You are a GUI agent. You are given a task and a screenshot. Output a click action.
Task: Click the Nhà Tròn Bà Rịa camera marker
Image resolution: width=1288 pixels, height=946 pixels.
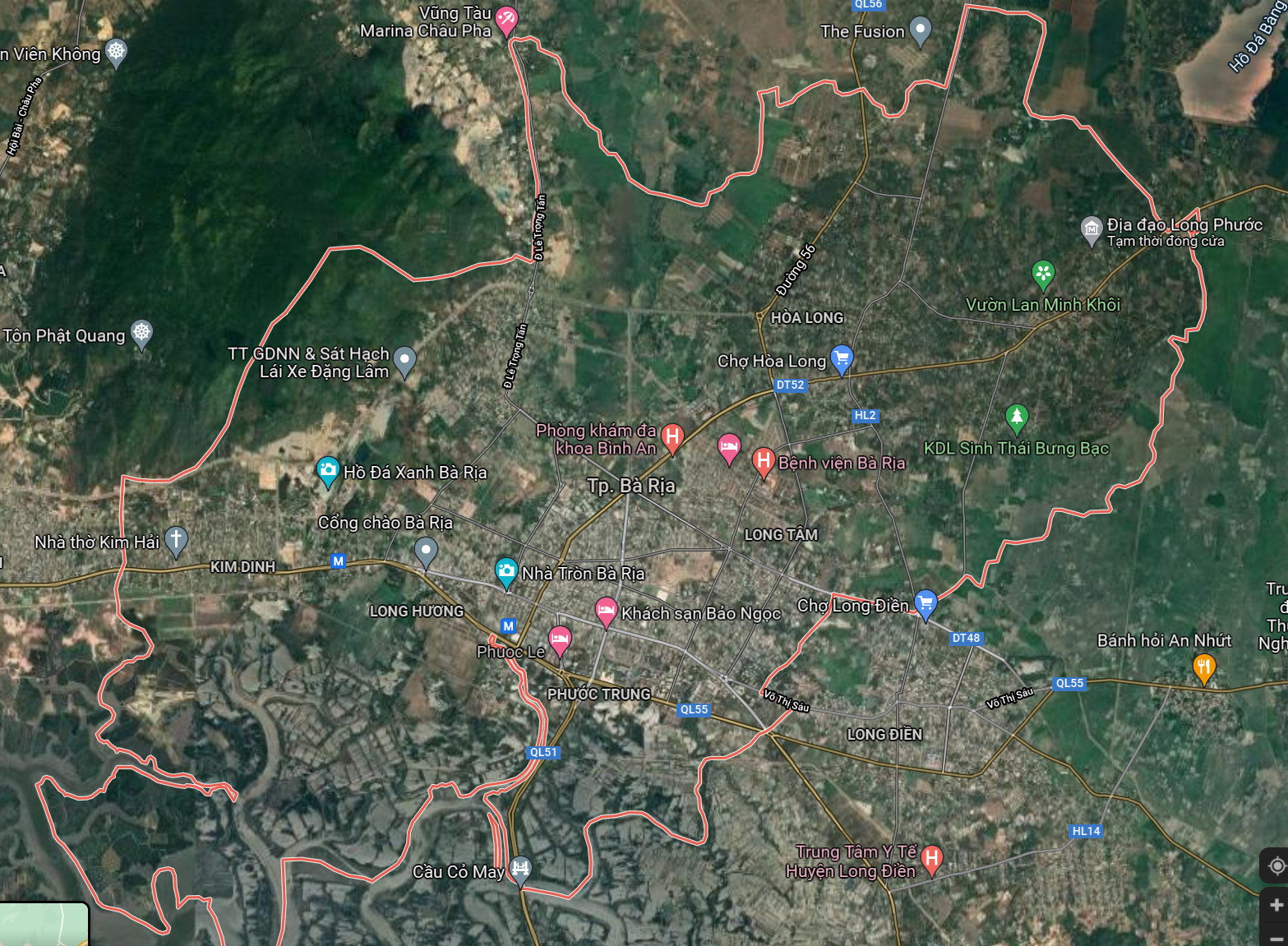coord(506,571)
